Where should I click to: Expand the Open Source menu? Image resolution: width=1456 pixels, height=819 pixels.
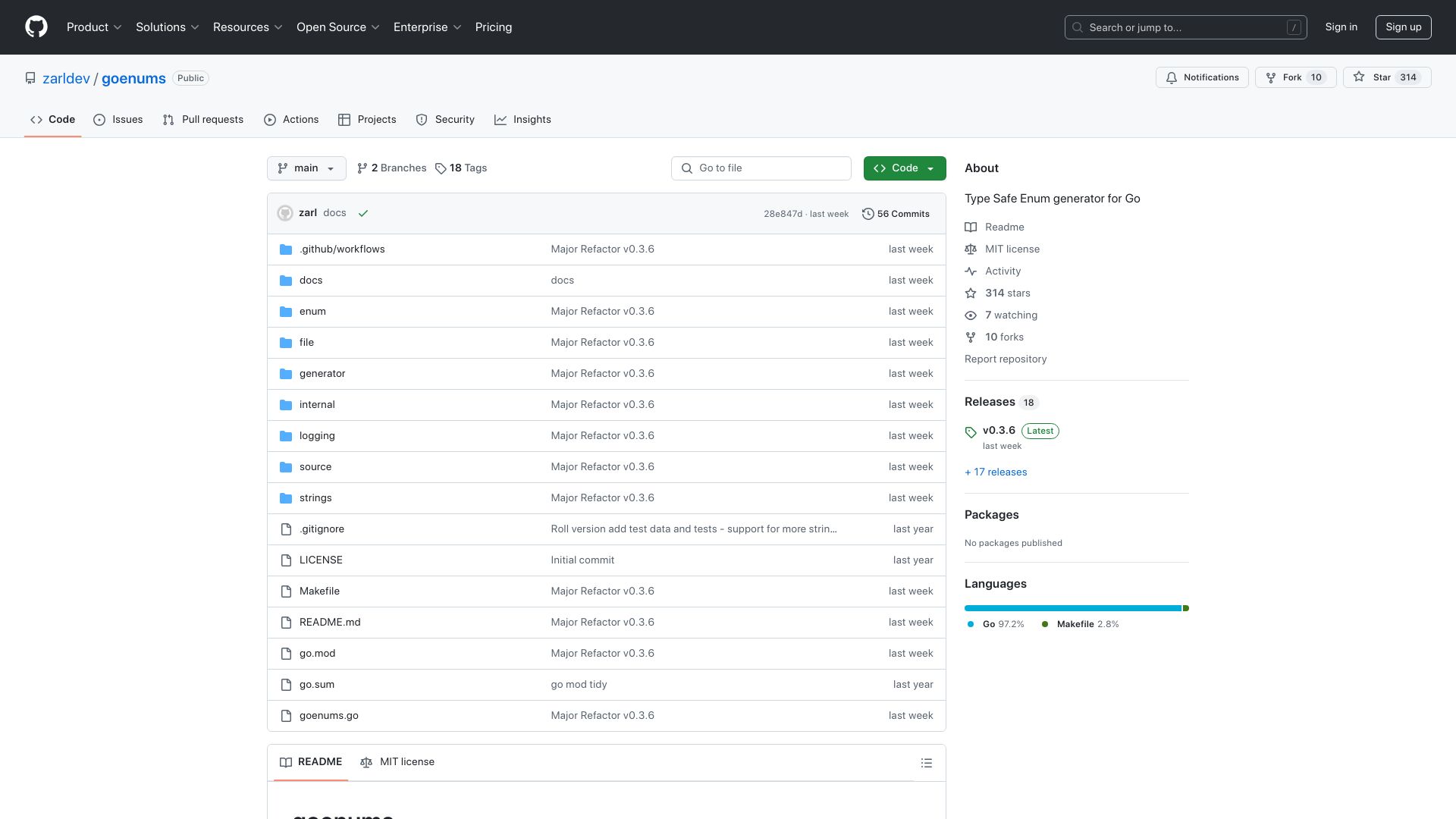click(338, 27)
